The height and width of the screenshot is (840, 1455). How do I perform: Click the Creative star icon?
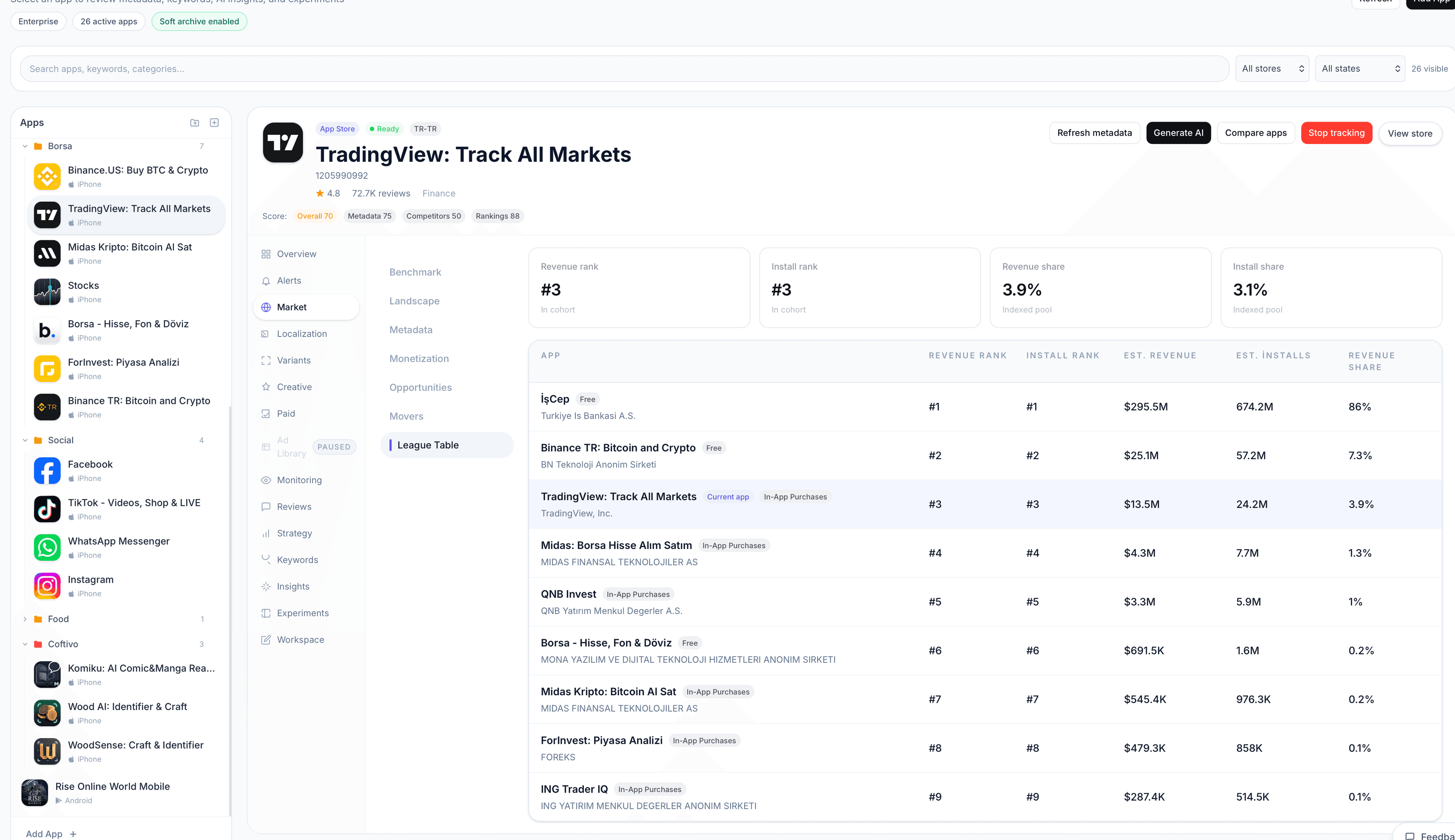pos(266,386)
